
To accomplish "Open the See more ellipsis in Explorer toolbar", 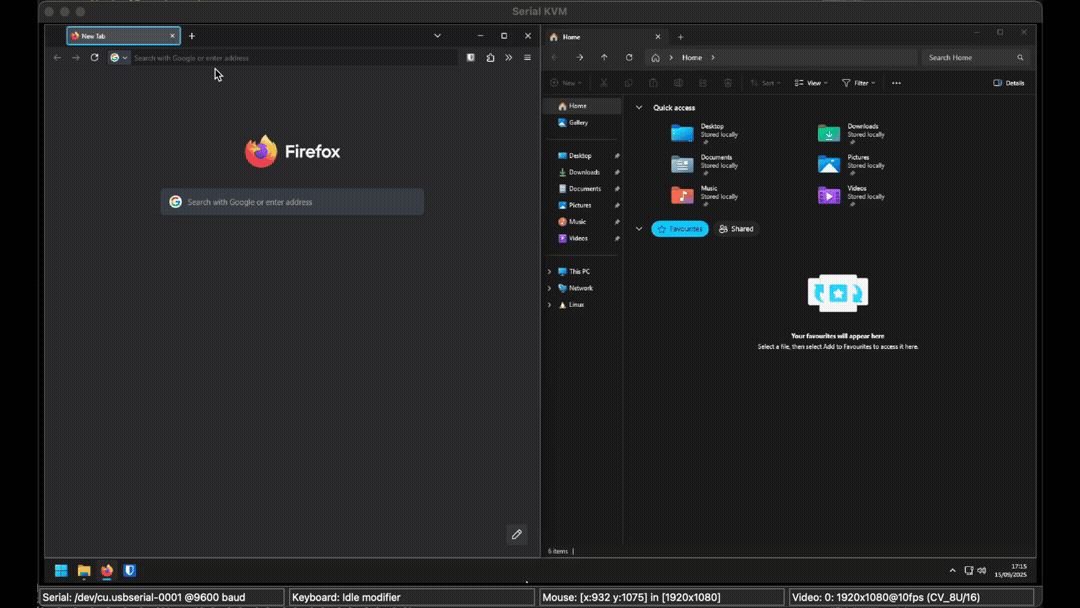I will pyautogui.click(x=896, y=83).
